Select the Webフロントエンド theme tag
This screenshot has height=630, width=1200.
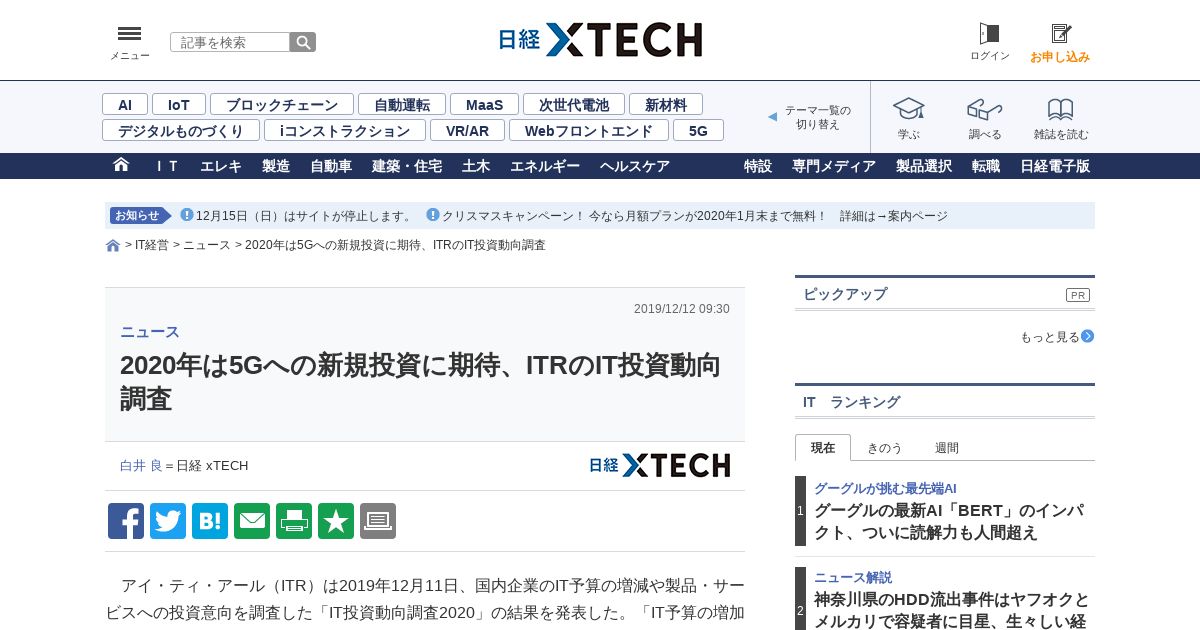pyautogui.click(x=589, y=130)
